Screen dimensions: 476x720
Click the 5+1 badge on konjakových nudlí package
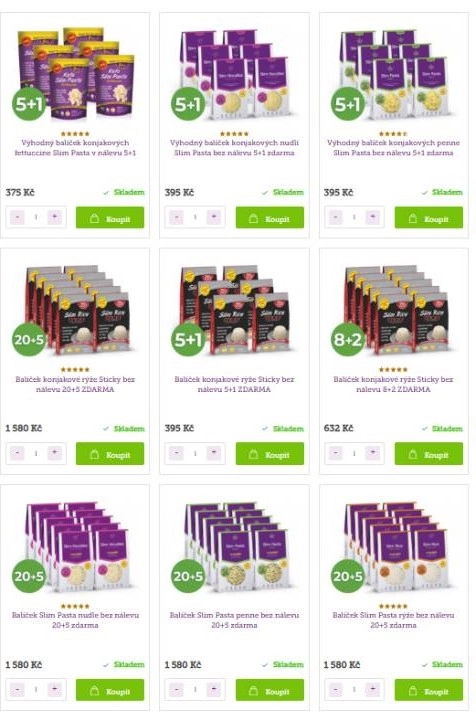tap(188, 104)
